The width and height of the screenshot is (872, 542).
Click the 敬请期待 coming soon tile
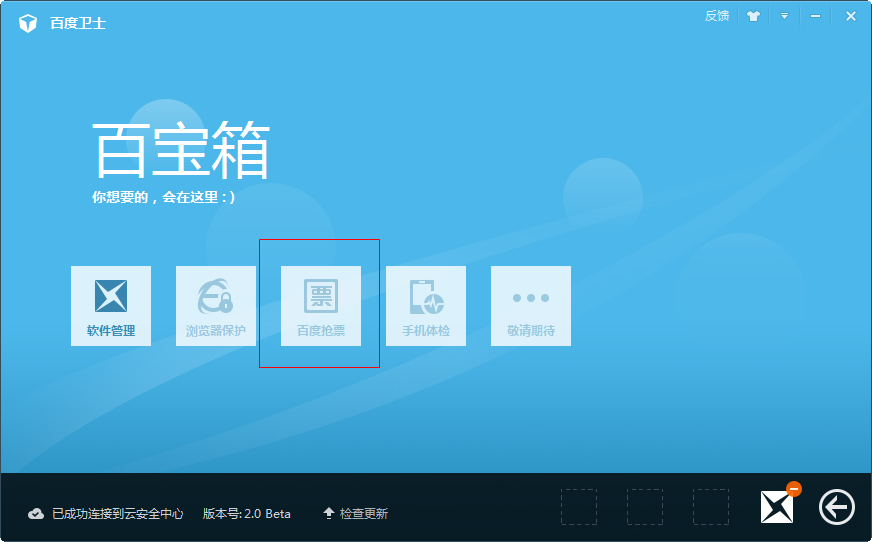pos(531,306)
